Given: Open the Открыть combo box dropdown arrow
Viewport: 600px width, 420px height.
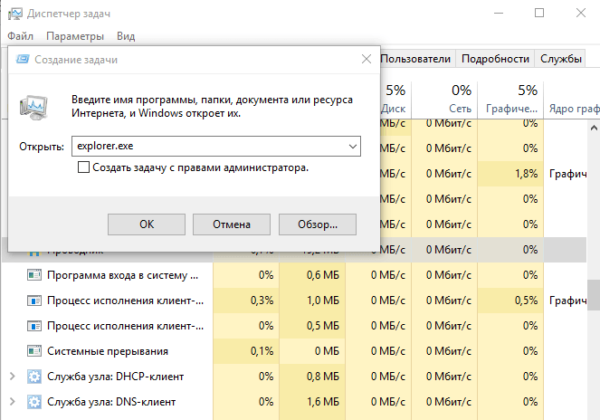Looking at the screenshot, I should tap(353, 146).
